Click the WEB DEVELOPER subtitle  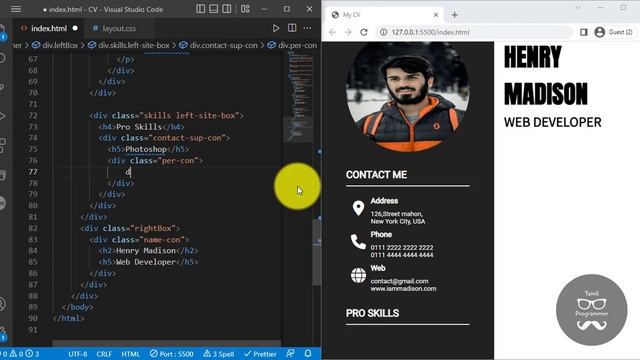click(553, 122)
